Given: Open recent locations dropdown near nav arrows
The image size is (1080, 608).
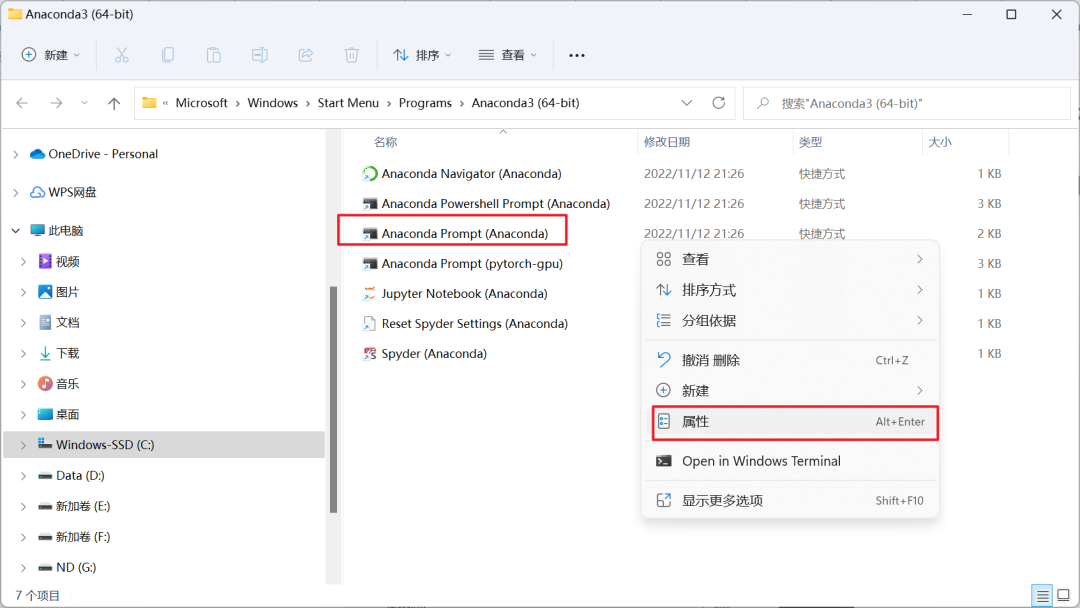Looking at the screenshot, I should [x=84, y=103].
